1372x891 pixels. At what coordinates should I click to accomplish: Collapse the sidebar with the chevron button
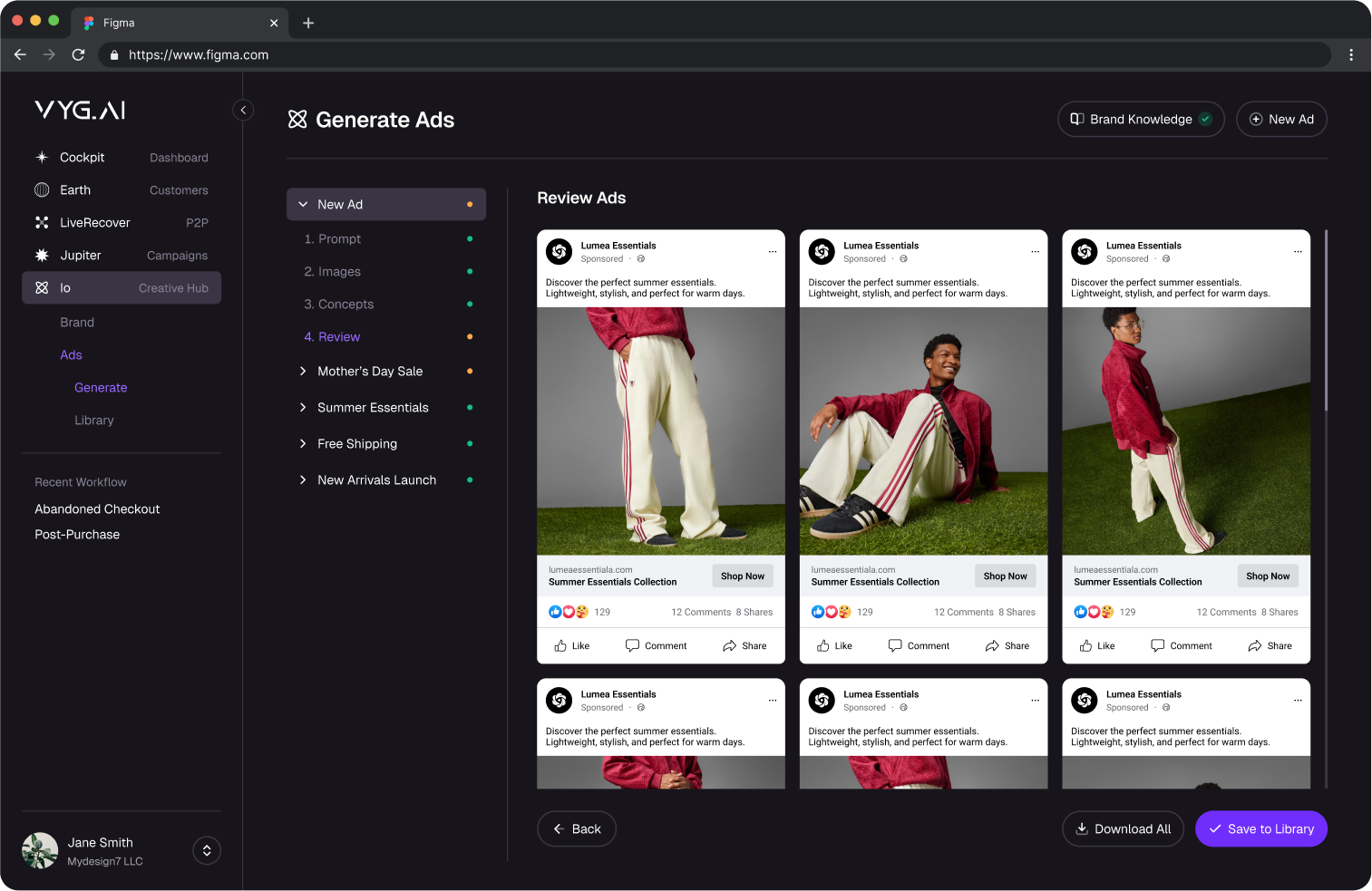click(x=243, y=110)
